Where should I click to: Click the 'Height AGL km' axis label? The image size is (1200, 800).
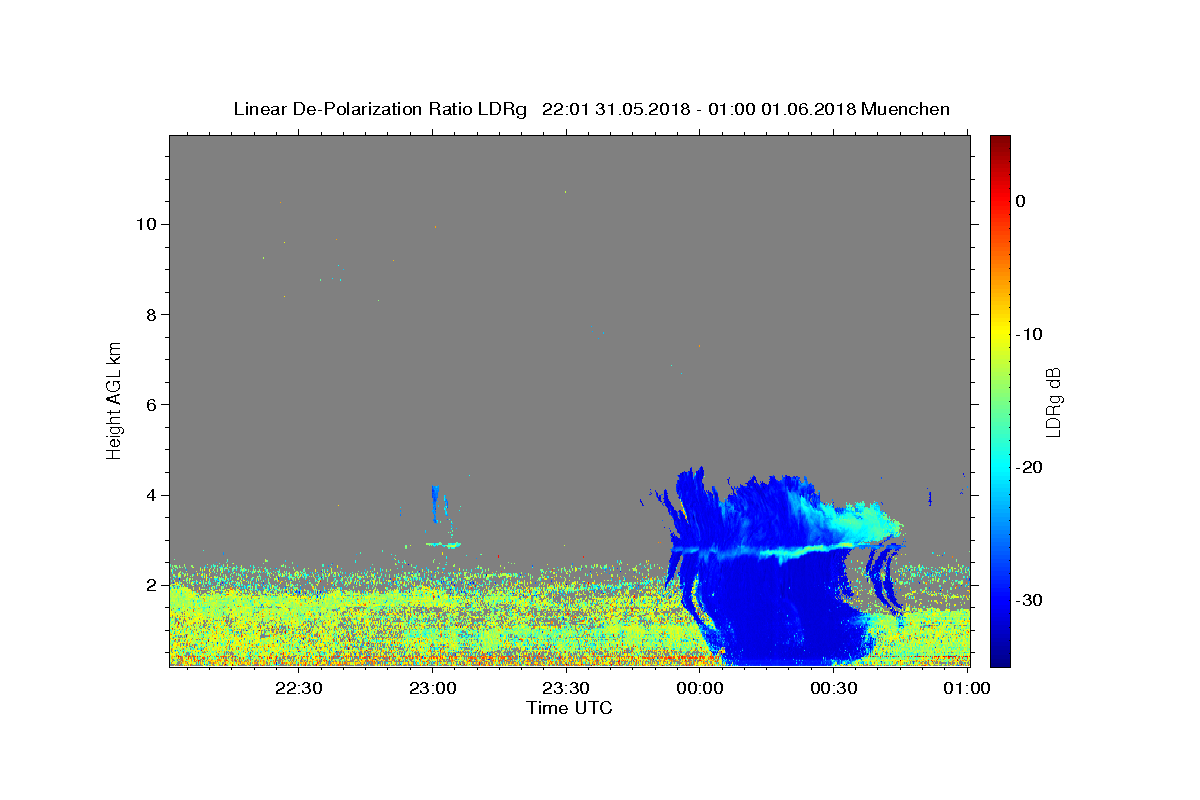[114, 400]
